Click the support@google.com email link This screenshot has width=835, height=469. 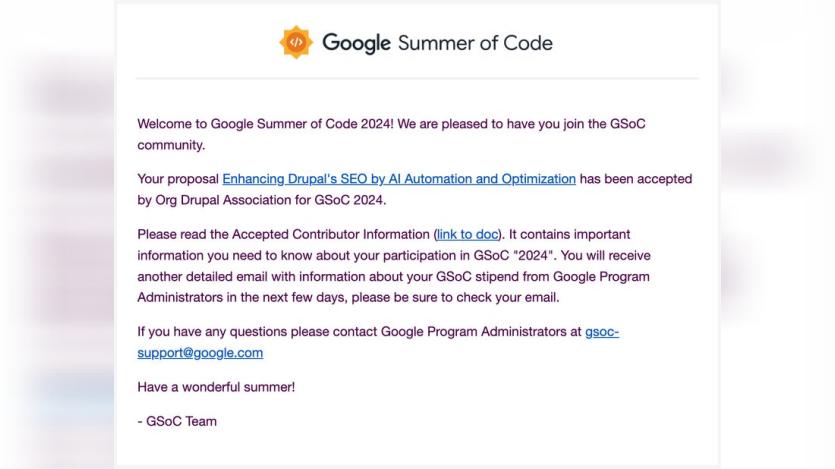pyautogui.click(x=200, y=352)
